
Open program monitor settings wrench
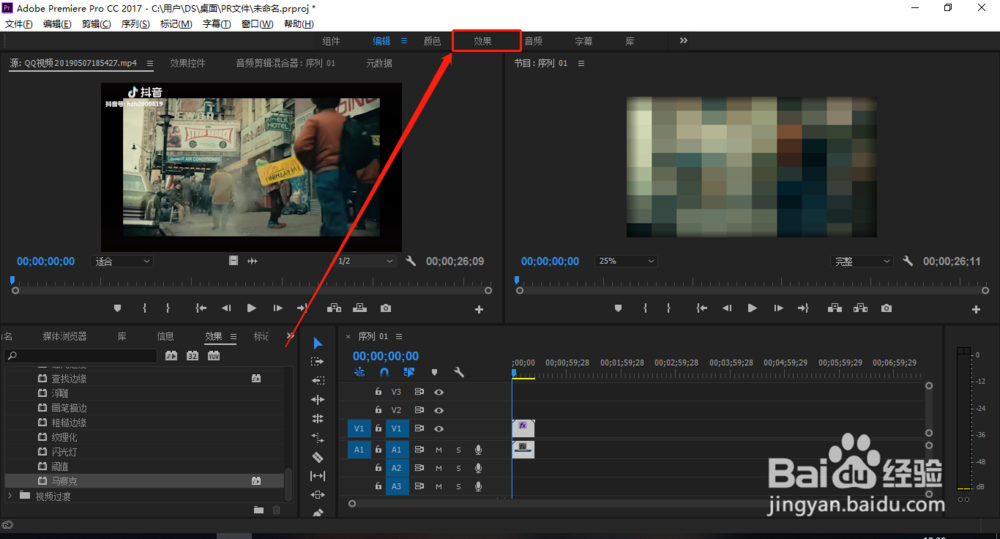[908, 261]
